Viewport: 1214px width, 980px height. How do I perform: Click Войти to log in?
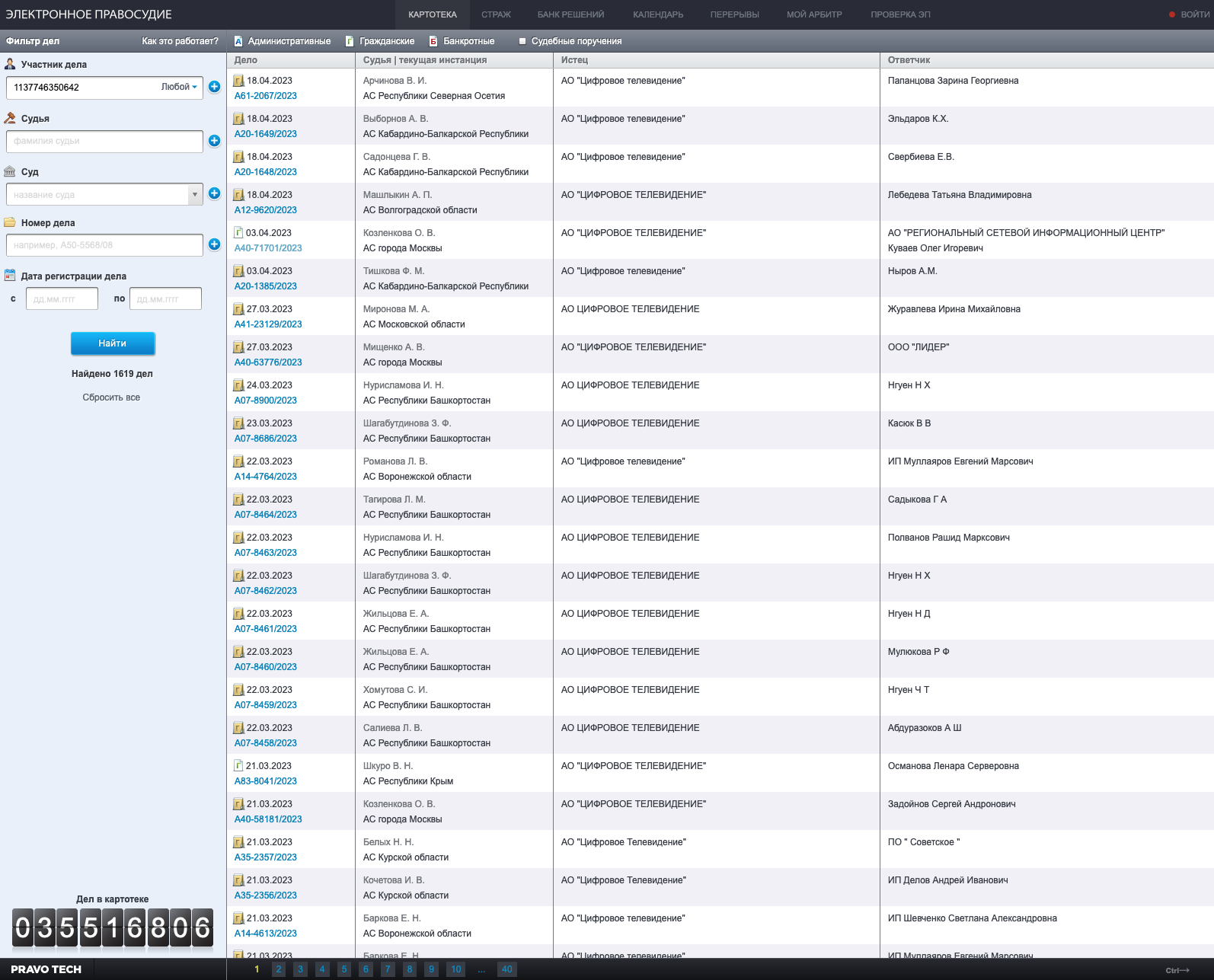pos(1194,14)
